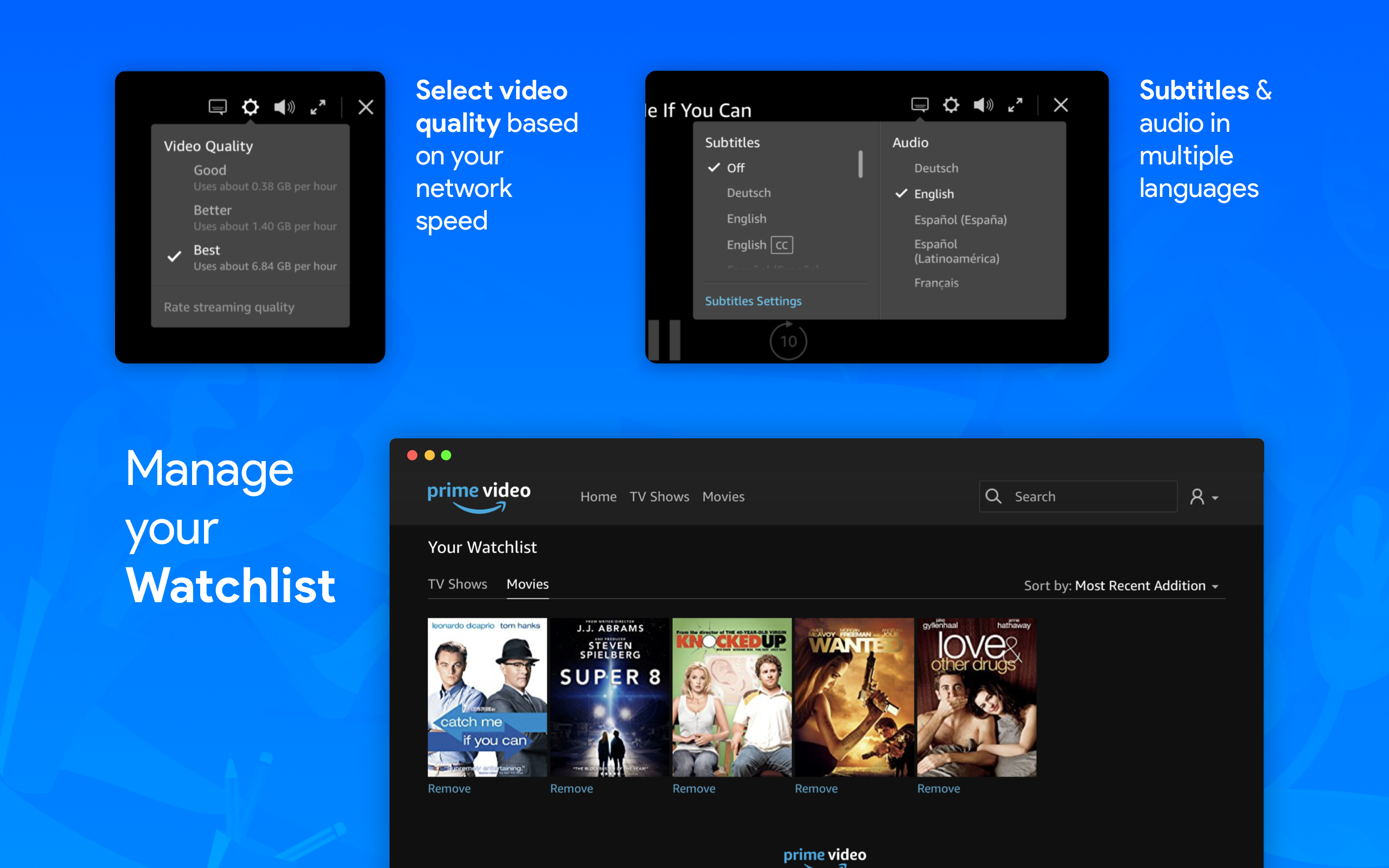Open settings gear above Audio panel
Viewport: 1389px width, 868px height.
[951, 105]
